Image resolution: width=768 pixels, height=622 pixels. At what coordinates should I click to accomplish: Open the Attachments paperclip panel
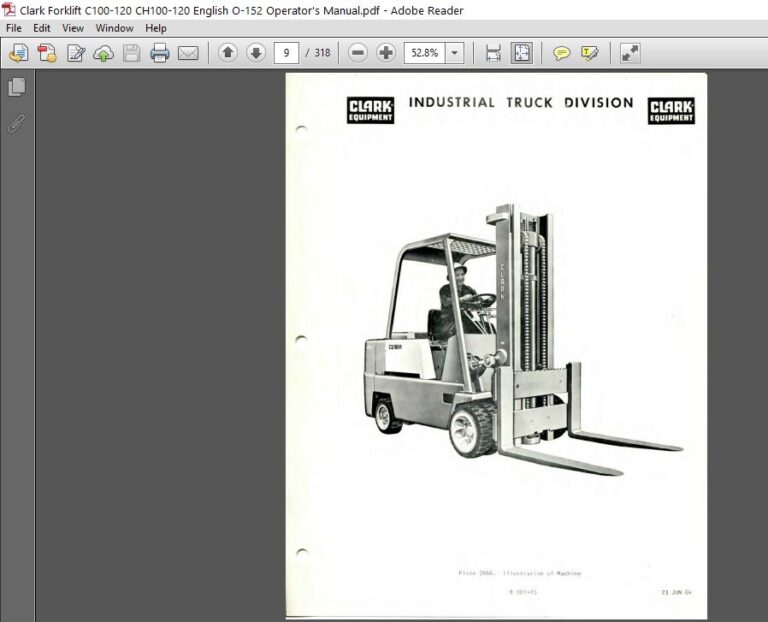pos(17,123)
